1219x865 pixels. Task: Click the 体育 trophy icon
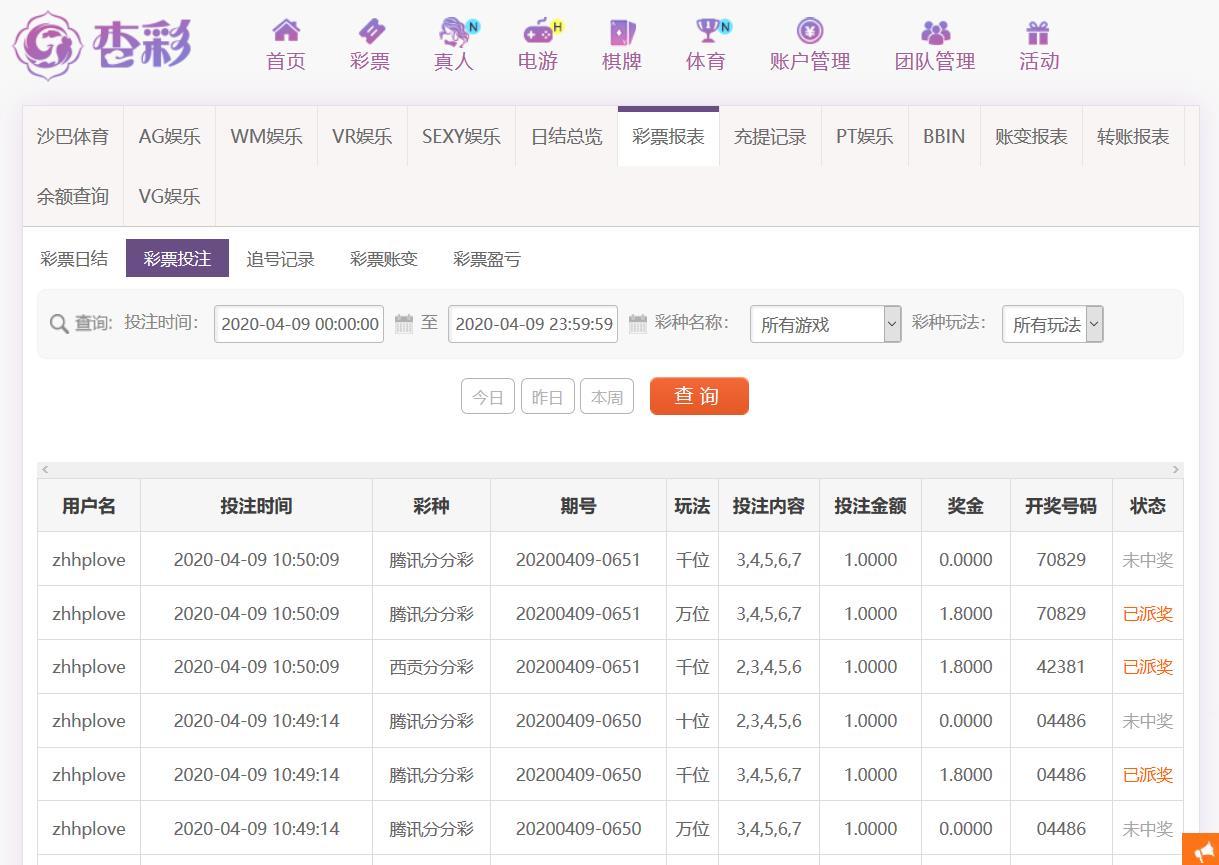pyautogui.click(x=708, y=31)
